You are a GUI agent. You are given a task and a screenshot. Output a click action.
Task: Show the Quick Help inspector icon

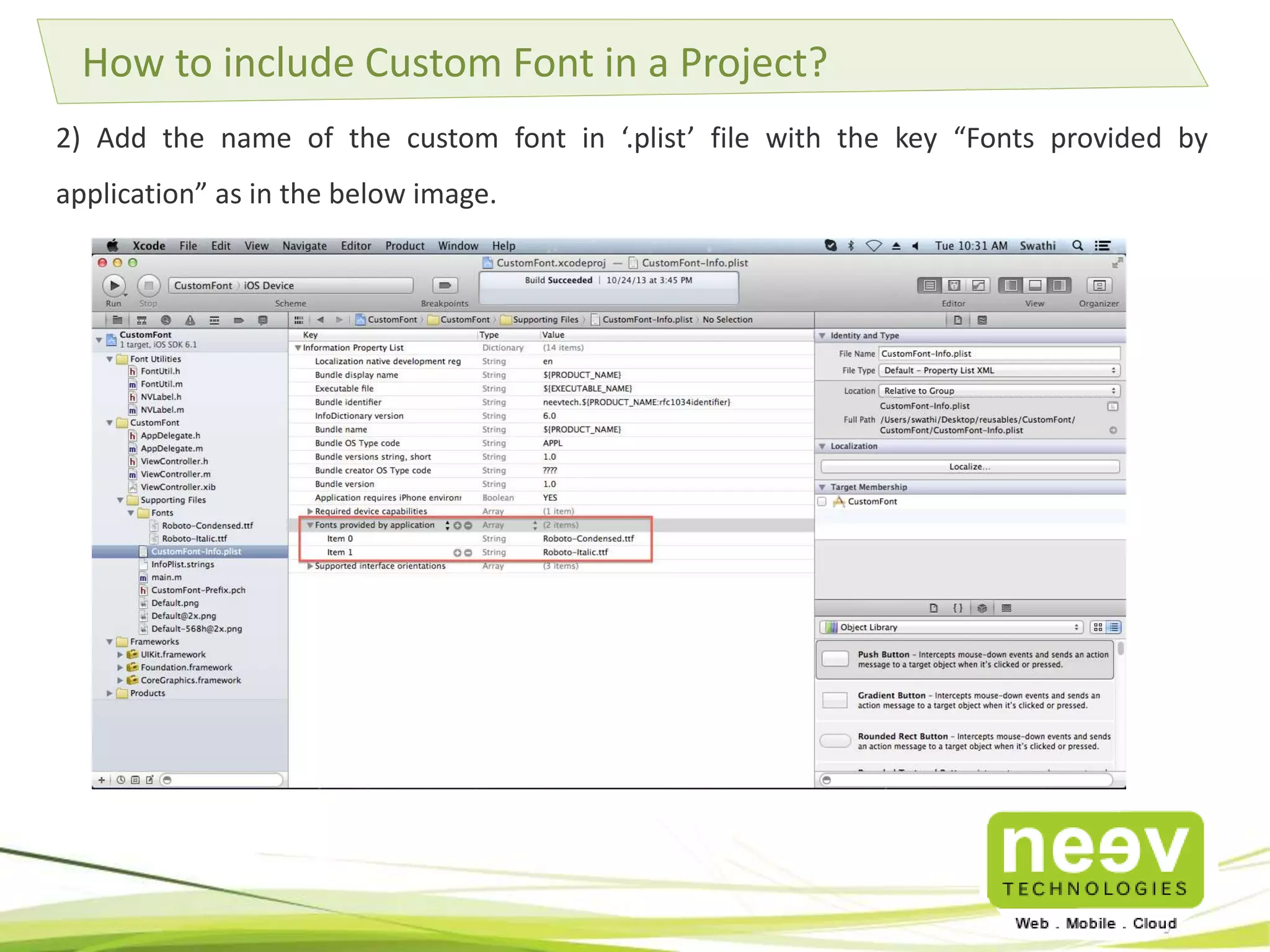click(982, 320)
